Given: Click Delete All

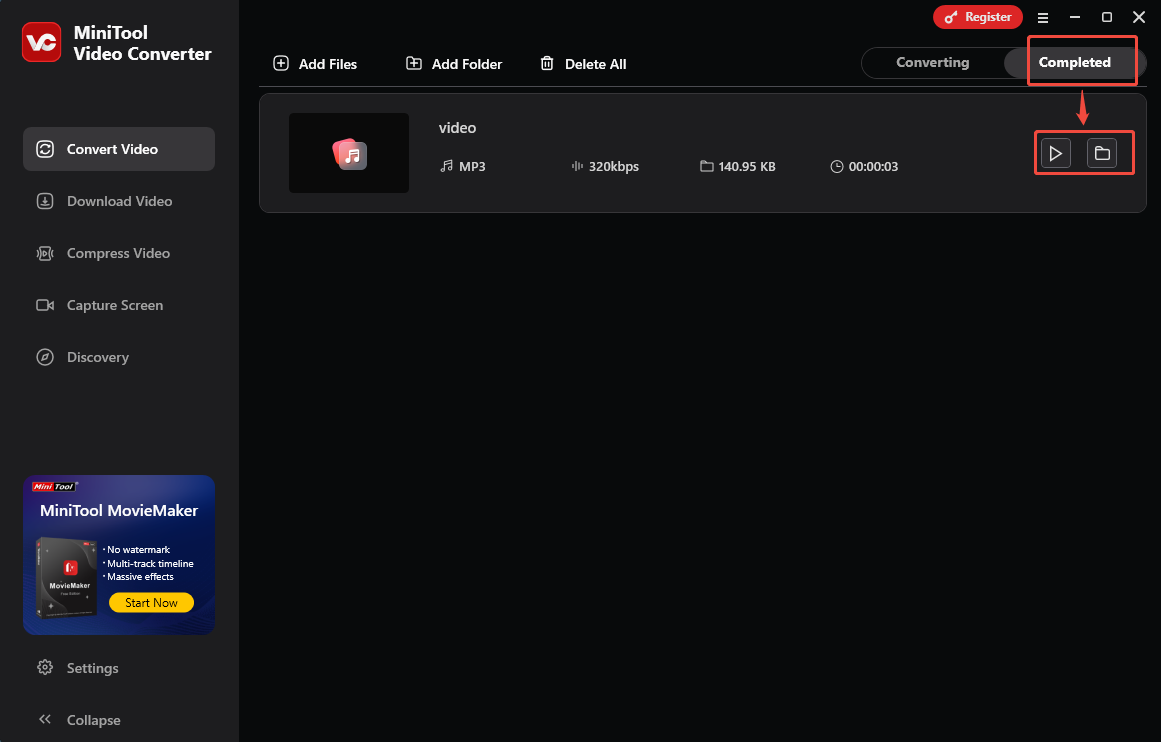Looking at the screenshot, I should coord(583,64).
